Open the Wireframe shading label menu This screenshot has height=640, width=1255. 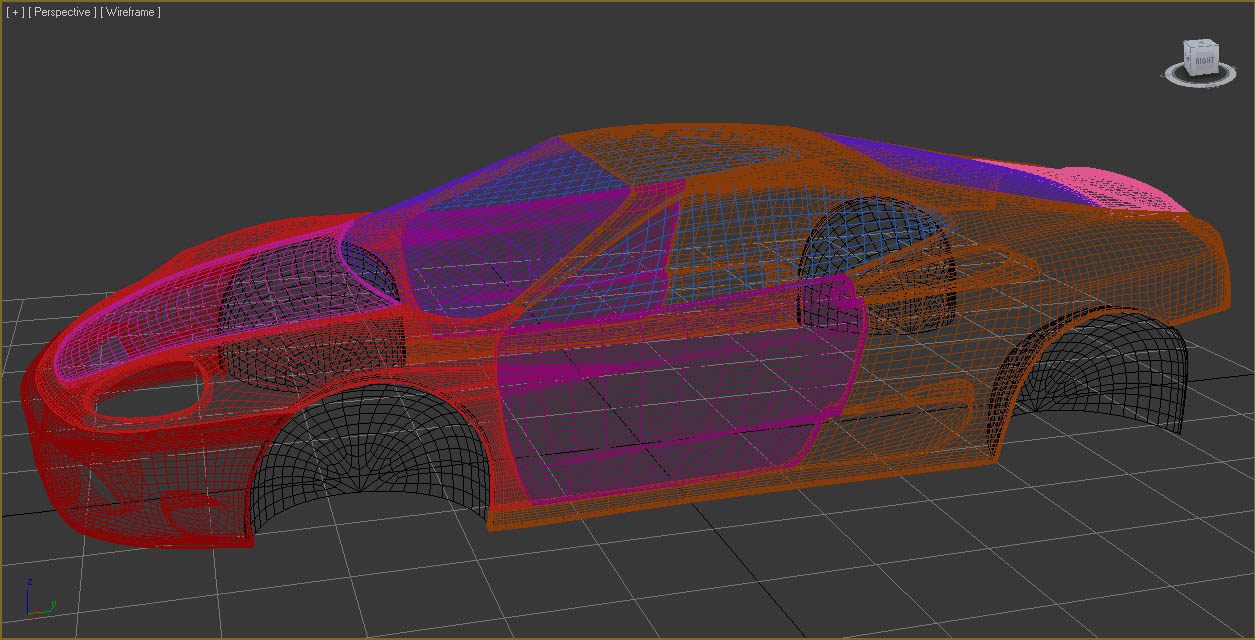pyautogui.click(x=130, y=12)
